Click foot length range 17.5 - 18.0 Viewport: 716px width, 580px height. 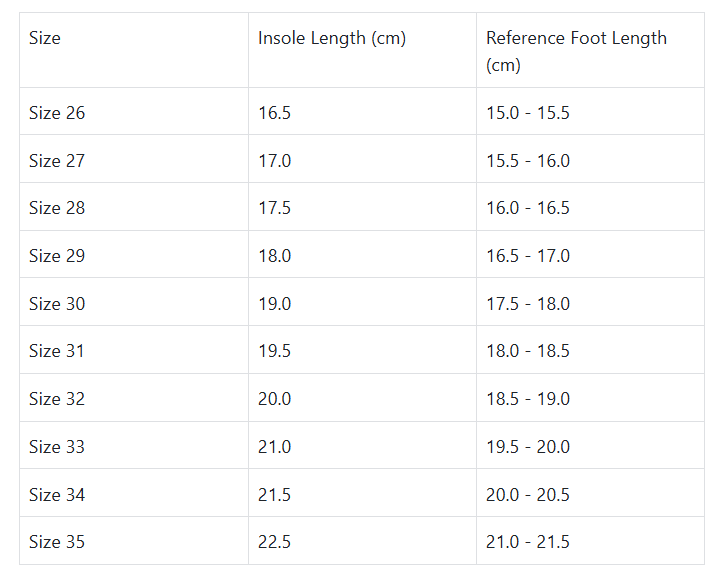coord(528,304)
